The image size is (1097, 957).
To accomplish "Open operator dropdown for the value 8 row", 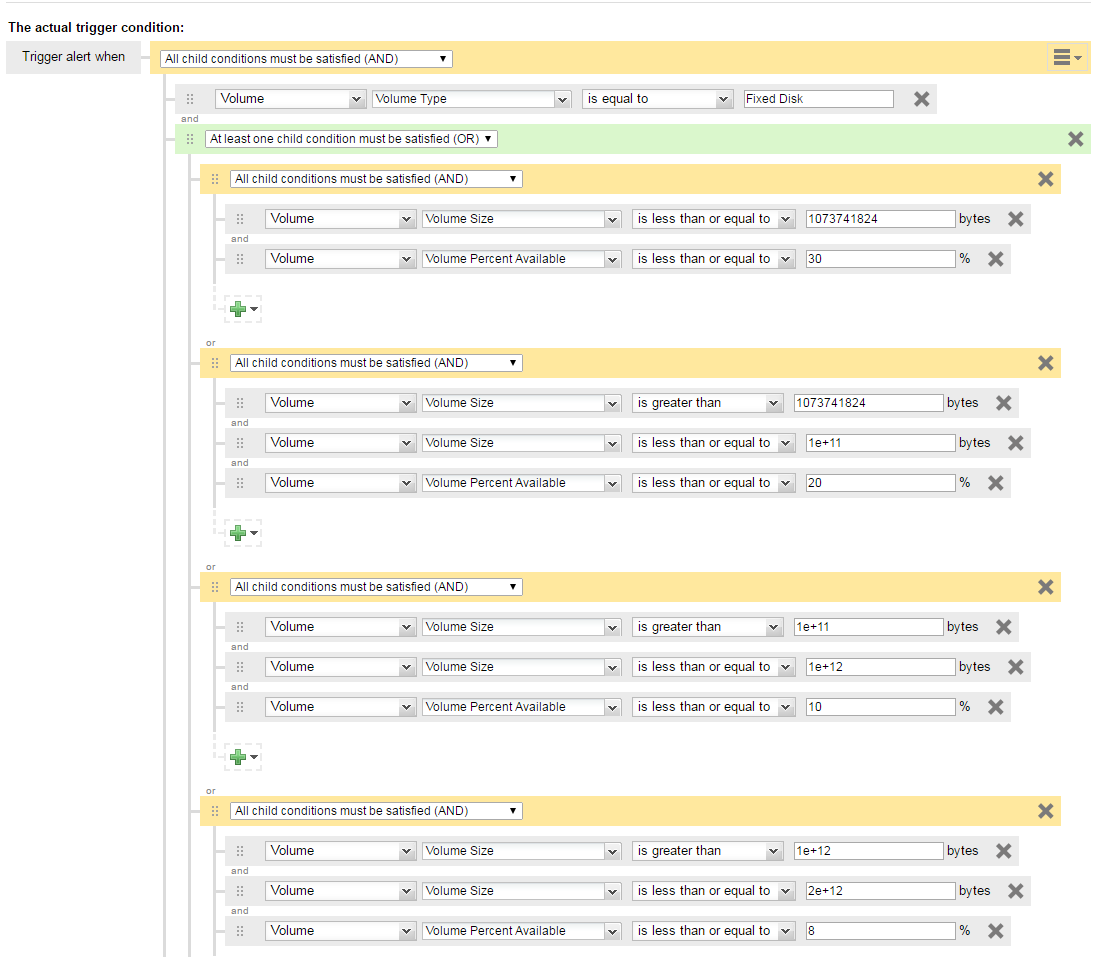I will click(714, 930).
